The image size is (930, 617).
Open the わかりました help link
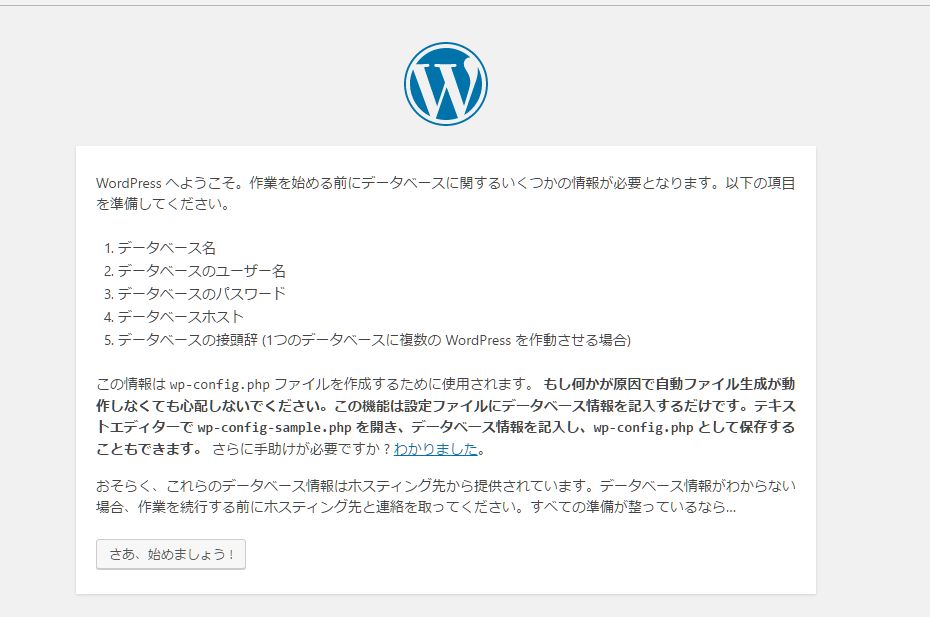tap(435, 449)
